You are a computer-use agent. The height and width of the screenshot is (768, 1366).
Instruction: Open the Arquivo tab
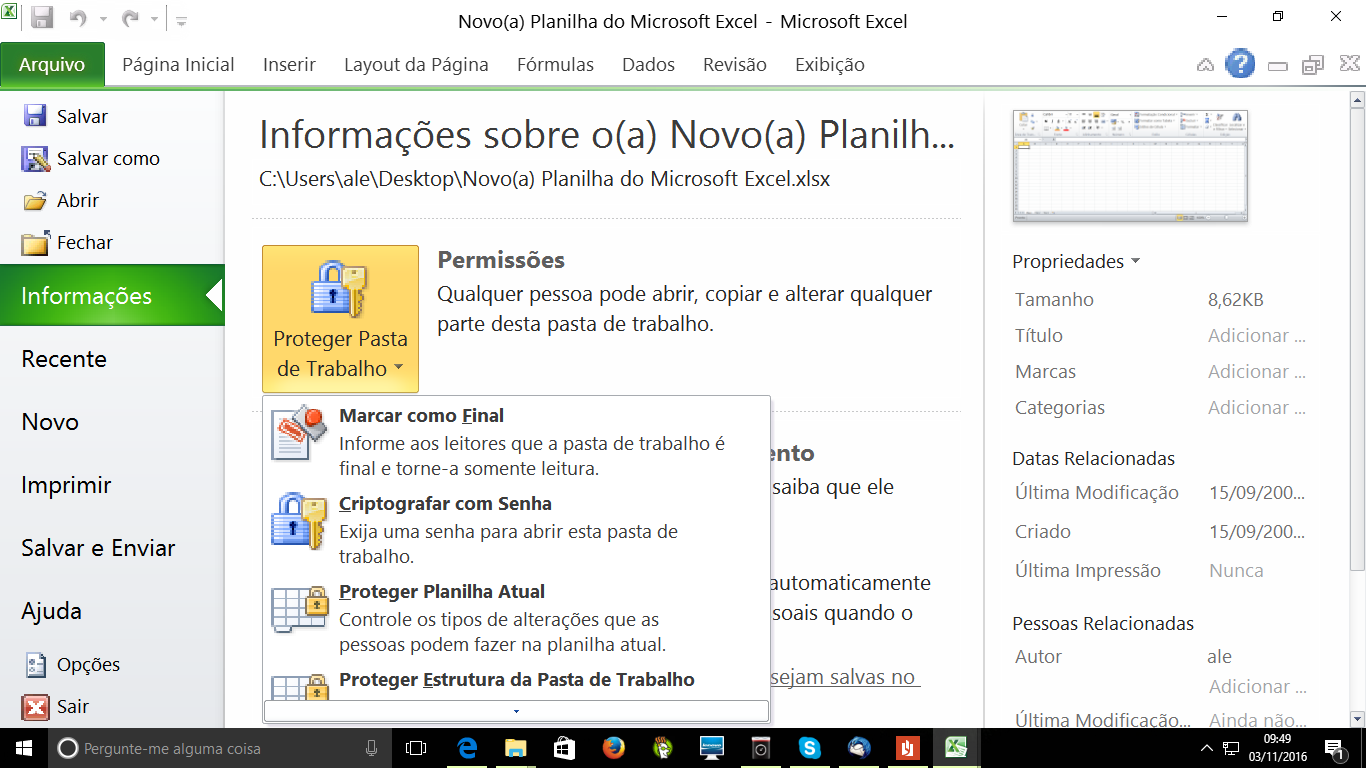52,65
